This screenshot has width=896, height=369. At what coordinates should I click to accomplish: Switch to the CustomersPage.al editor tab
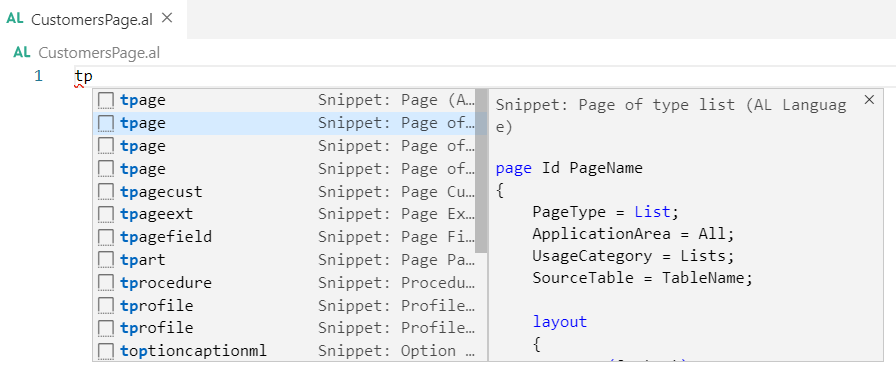pyautogui.click(x=93, y=19)
